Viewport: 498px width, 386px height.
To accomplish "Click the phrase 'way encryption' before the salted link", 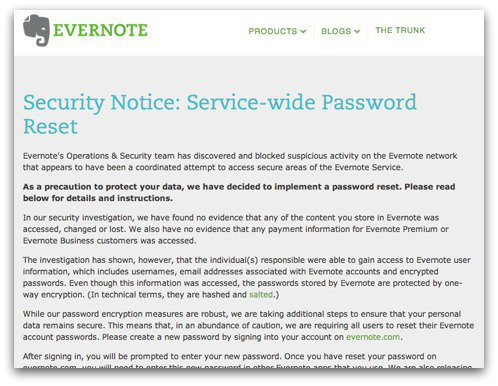I will pos(54,295).
